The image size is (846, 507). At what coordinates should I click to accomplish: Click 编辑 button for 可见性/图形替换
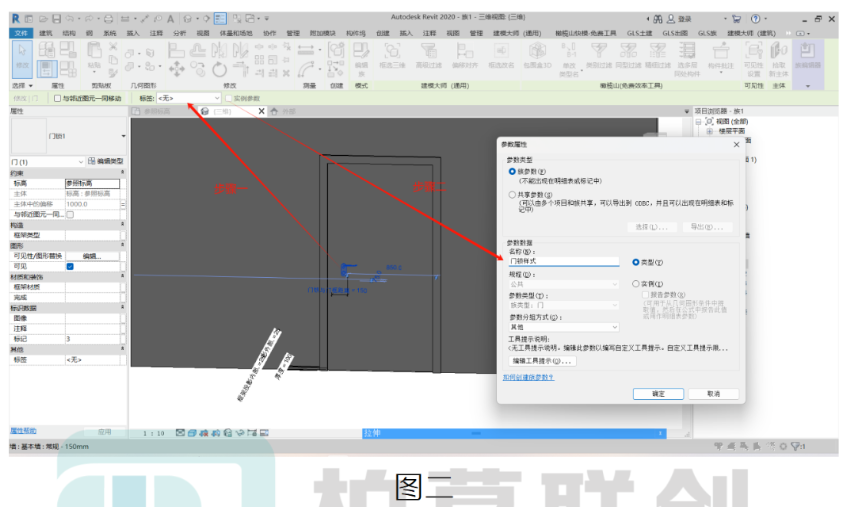click(92, 256)
